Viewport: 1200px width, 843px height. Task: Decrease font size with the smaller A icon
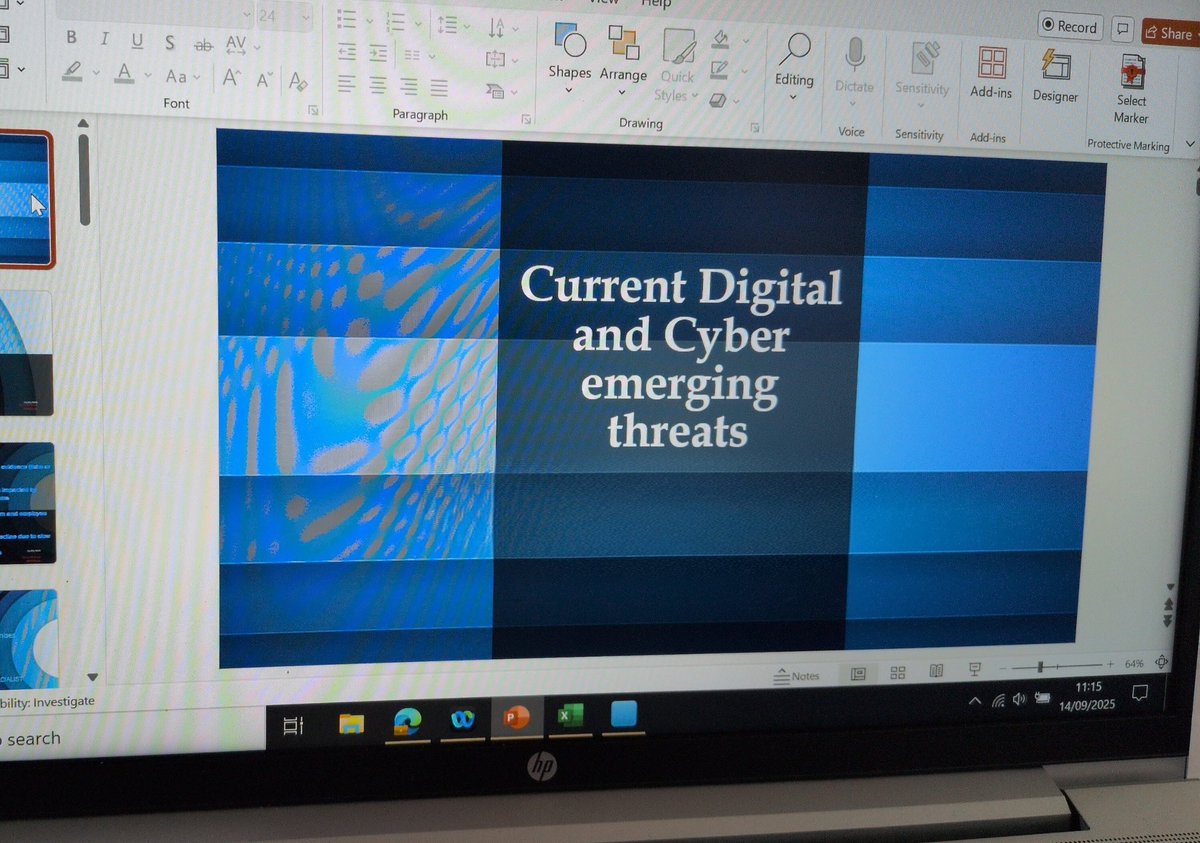[263, 79]
